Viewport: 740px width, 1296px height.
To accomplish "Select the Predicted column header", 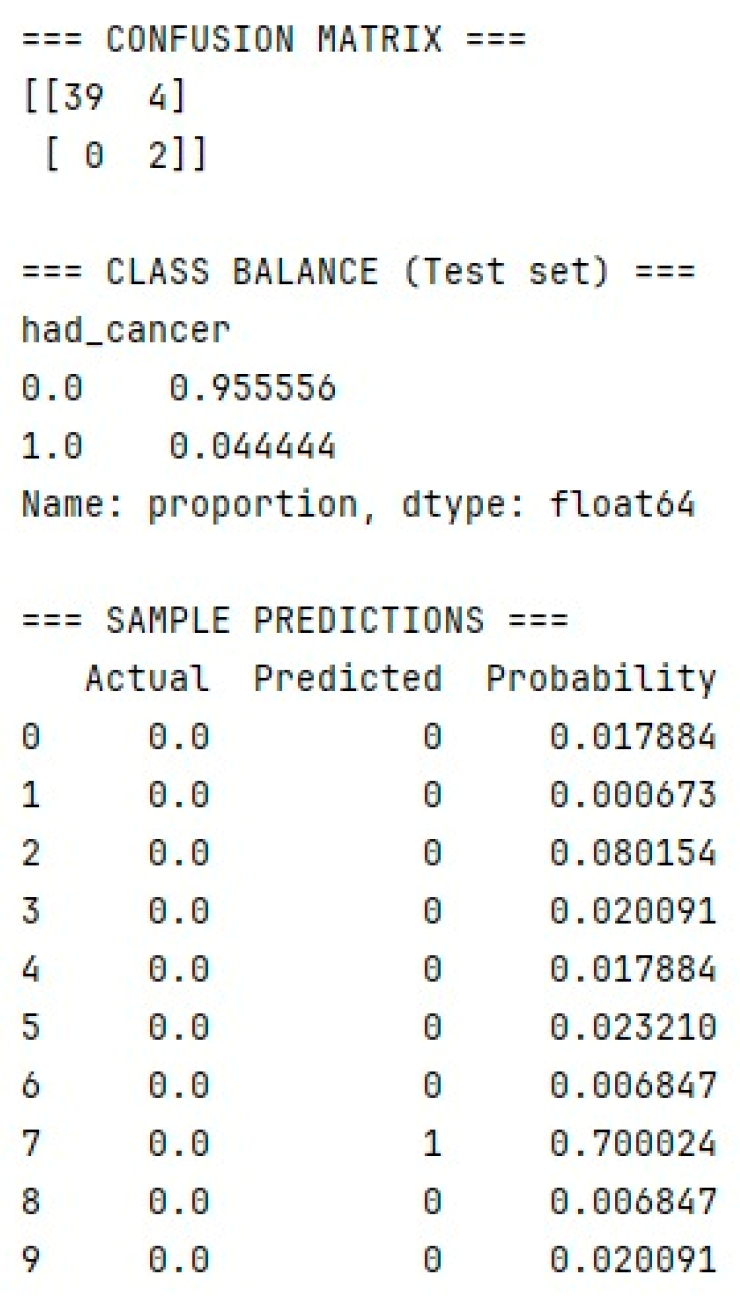I will click(347, 679).
